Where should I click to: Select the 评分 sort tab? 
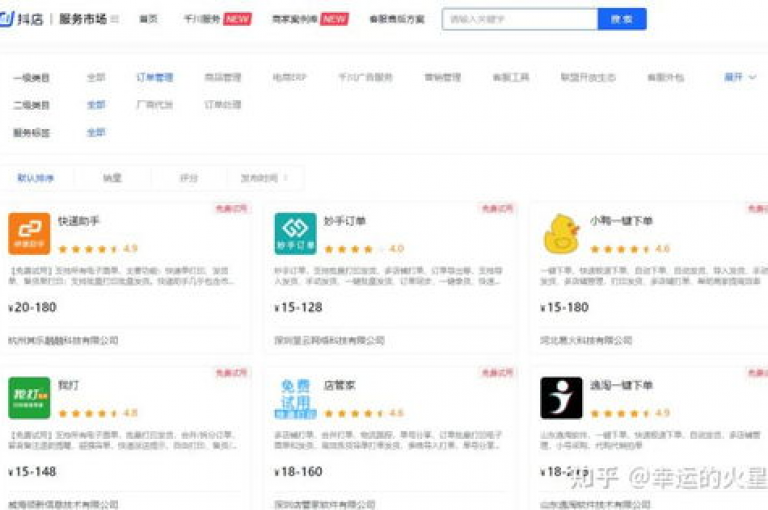point(189,178)
